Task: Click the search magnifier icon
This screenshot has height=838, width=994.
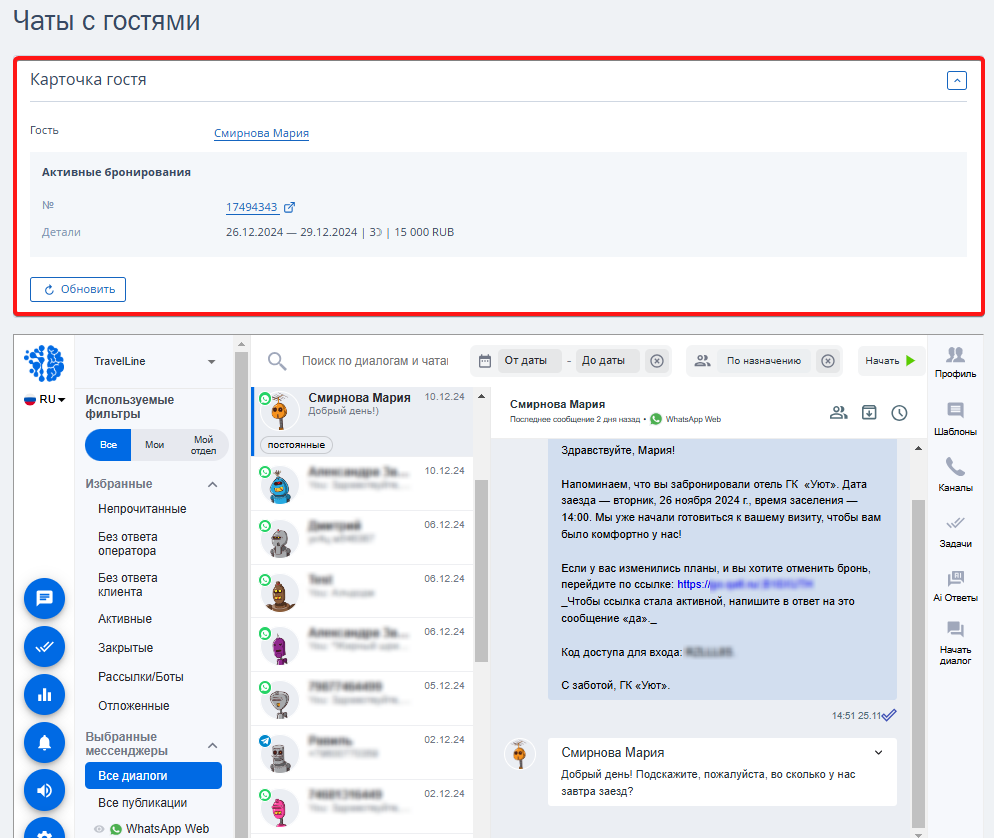Action: tap(277, 361)
